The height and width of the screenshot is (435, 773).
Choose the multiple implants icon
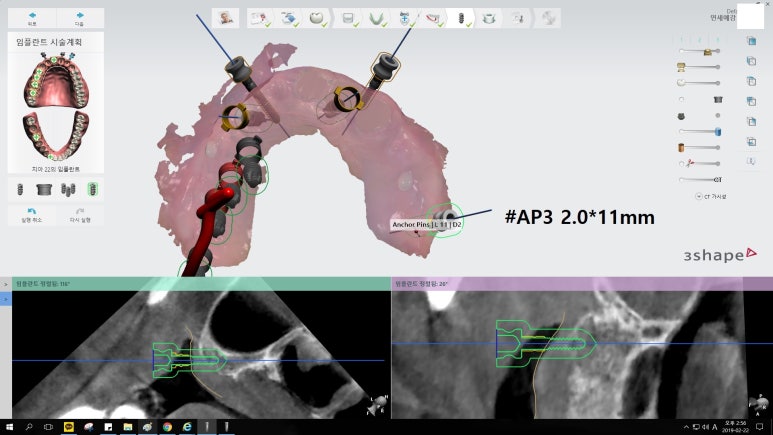pos(68,189)
